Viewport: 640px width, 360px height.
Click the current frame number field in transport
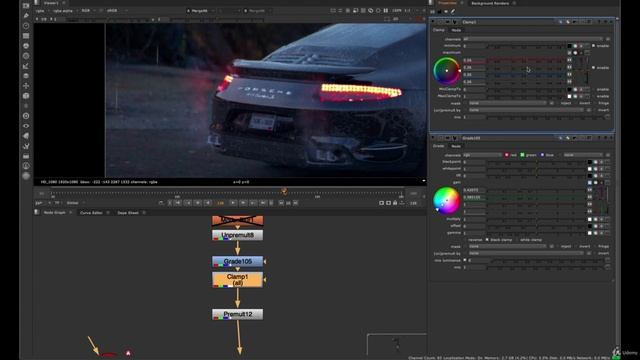point(220,203)
